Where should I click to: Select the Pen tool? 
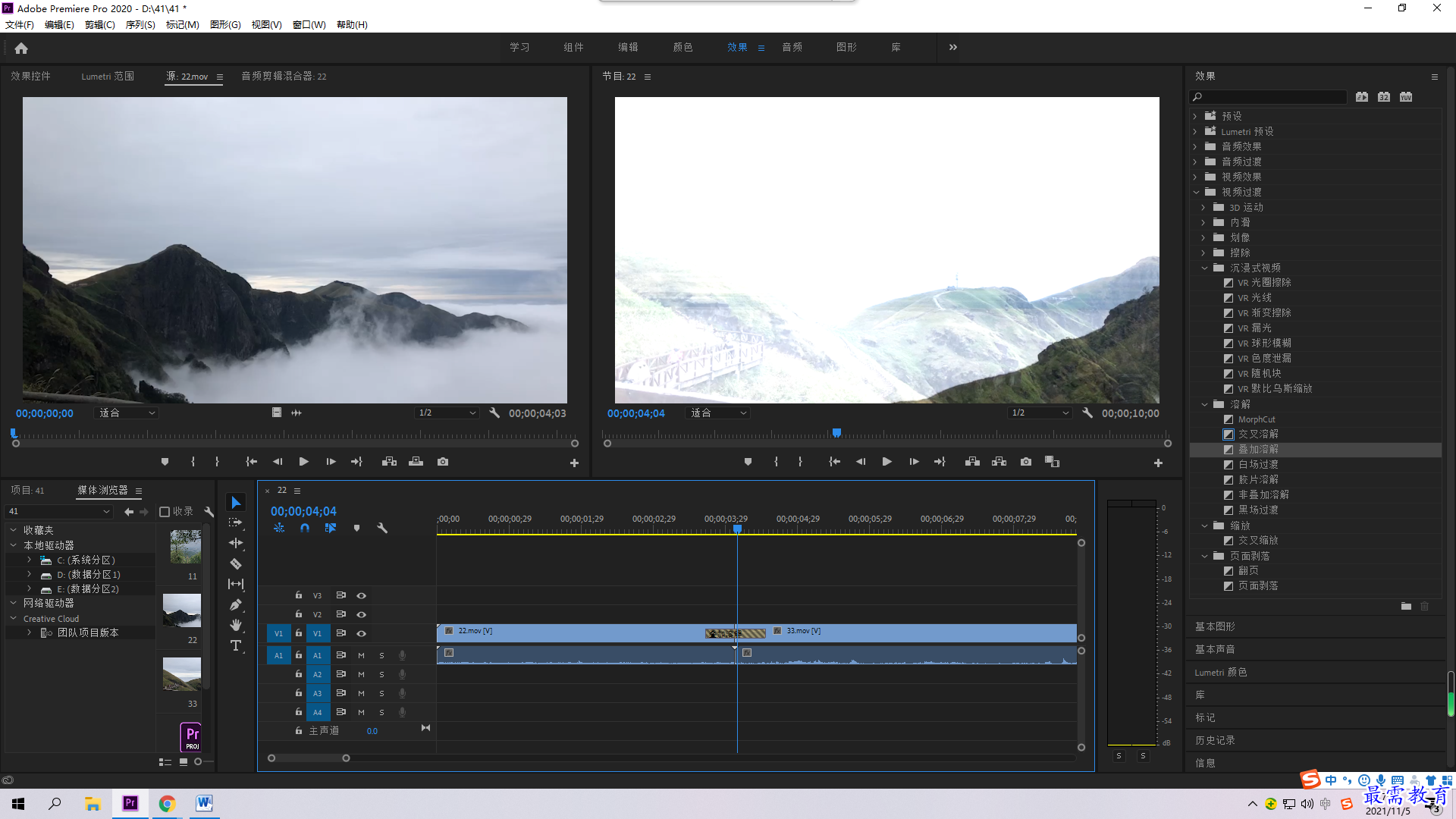click(x=236, y=604)
